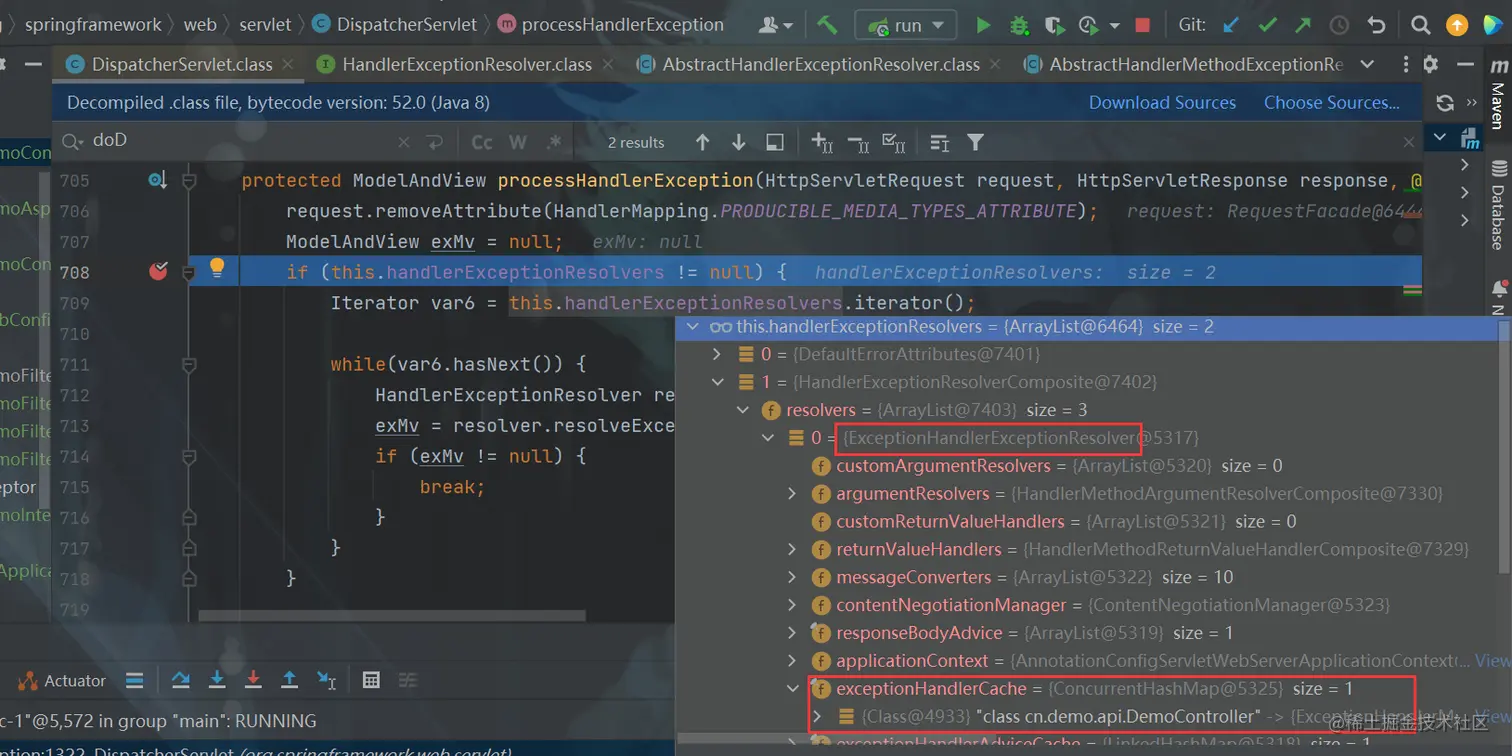This screenshot has width=1512, height=756.
Task: Expand the argumentResolvers field
Action: [x=792, y=494]
